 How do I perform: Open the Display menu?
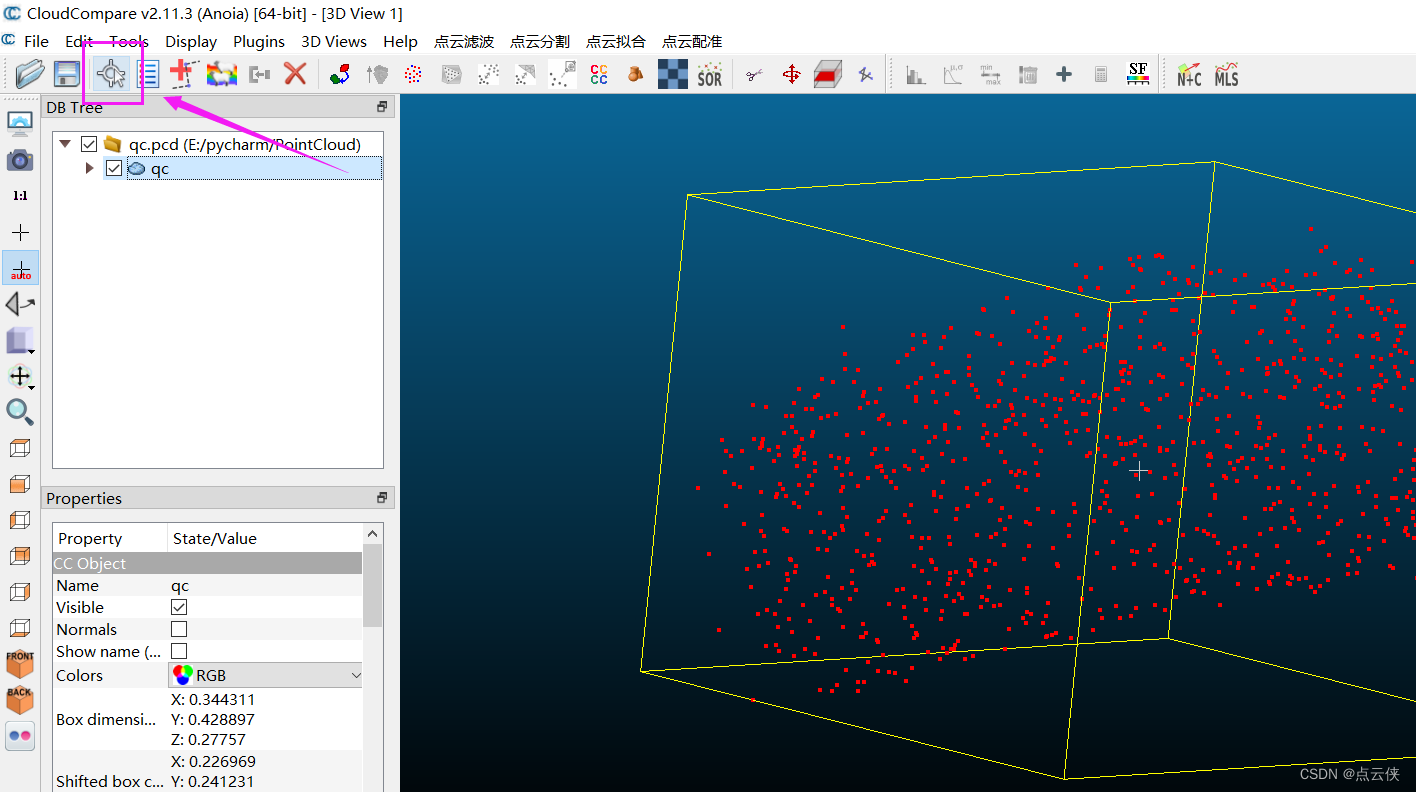(x=191, y=41)
